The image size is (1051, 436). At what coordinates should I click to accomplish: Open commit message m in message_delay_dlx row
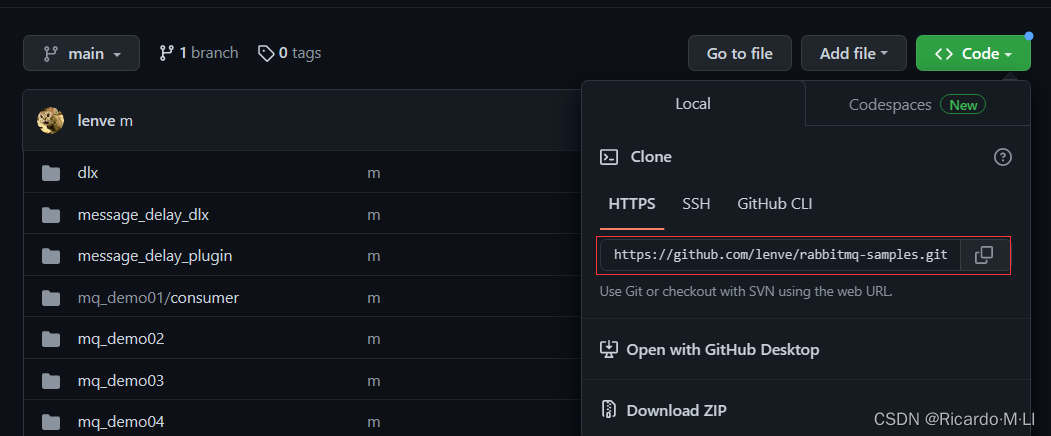click(x=373, y=215)
